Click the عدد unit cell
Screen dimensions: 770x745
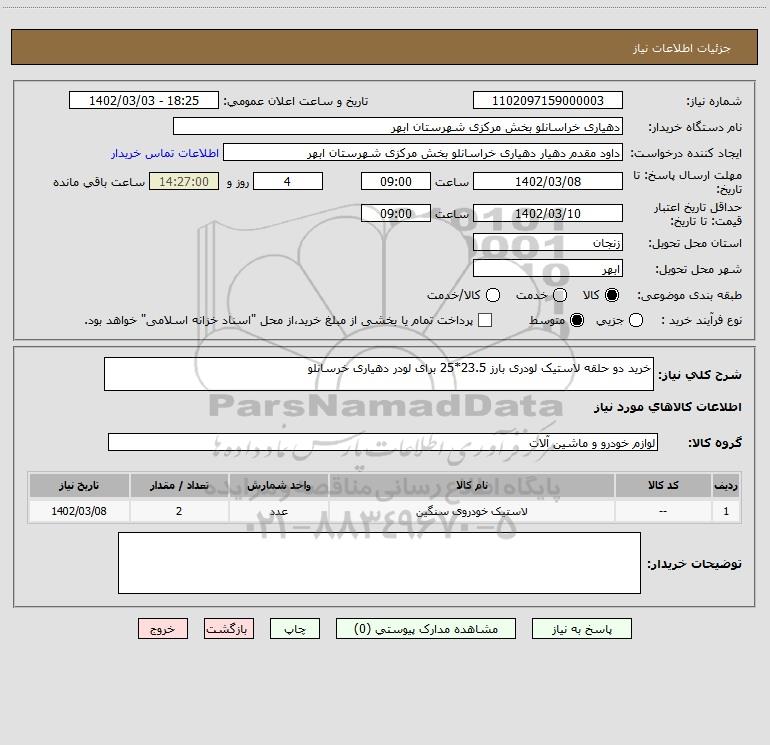click(x=278, y=511)
